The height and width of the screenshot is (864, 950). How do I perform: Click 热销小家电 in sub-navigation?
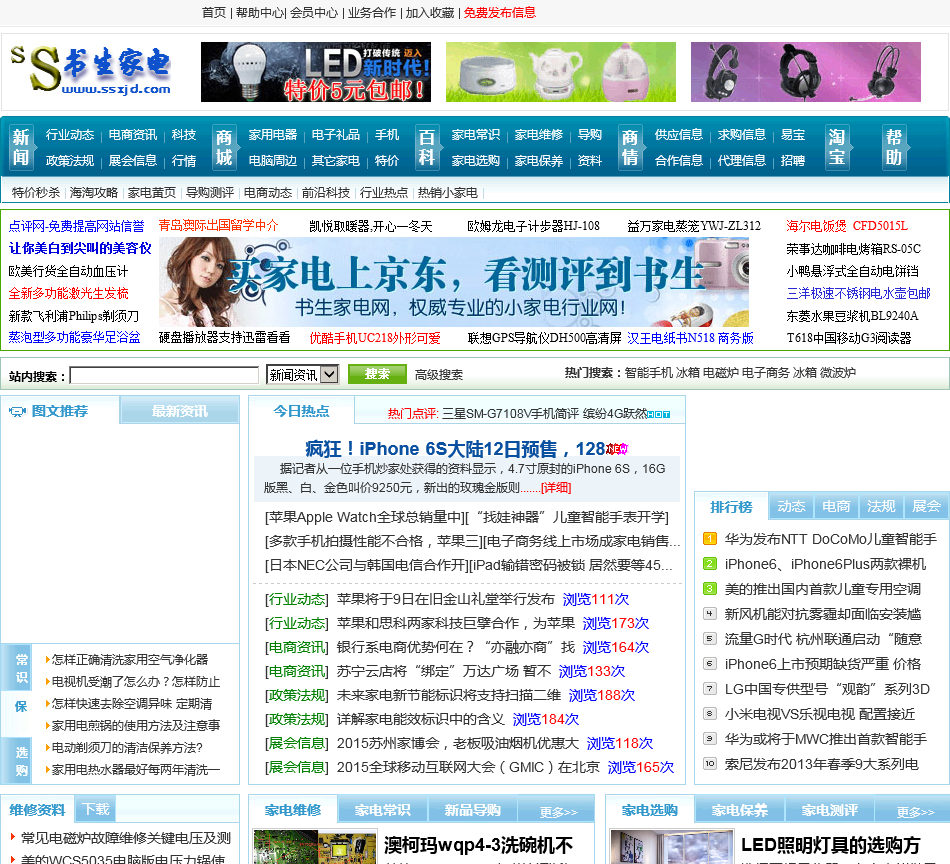pos(448,193)
